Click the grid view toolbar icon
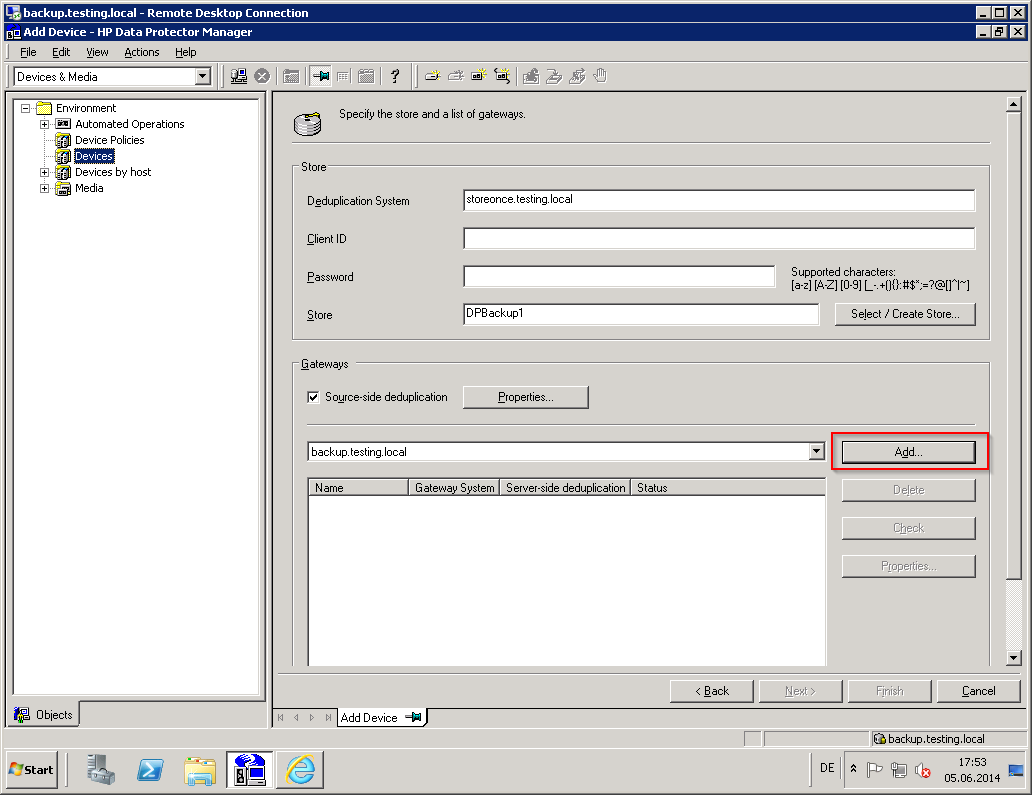Screen dimensions: 1032x795 [x=343, y=76]
